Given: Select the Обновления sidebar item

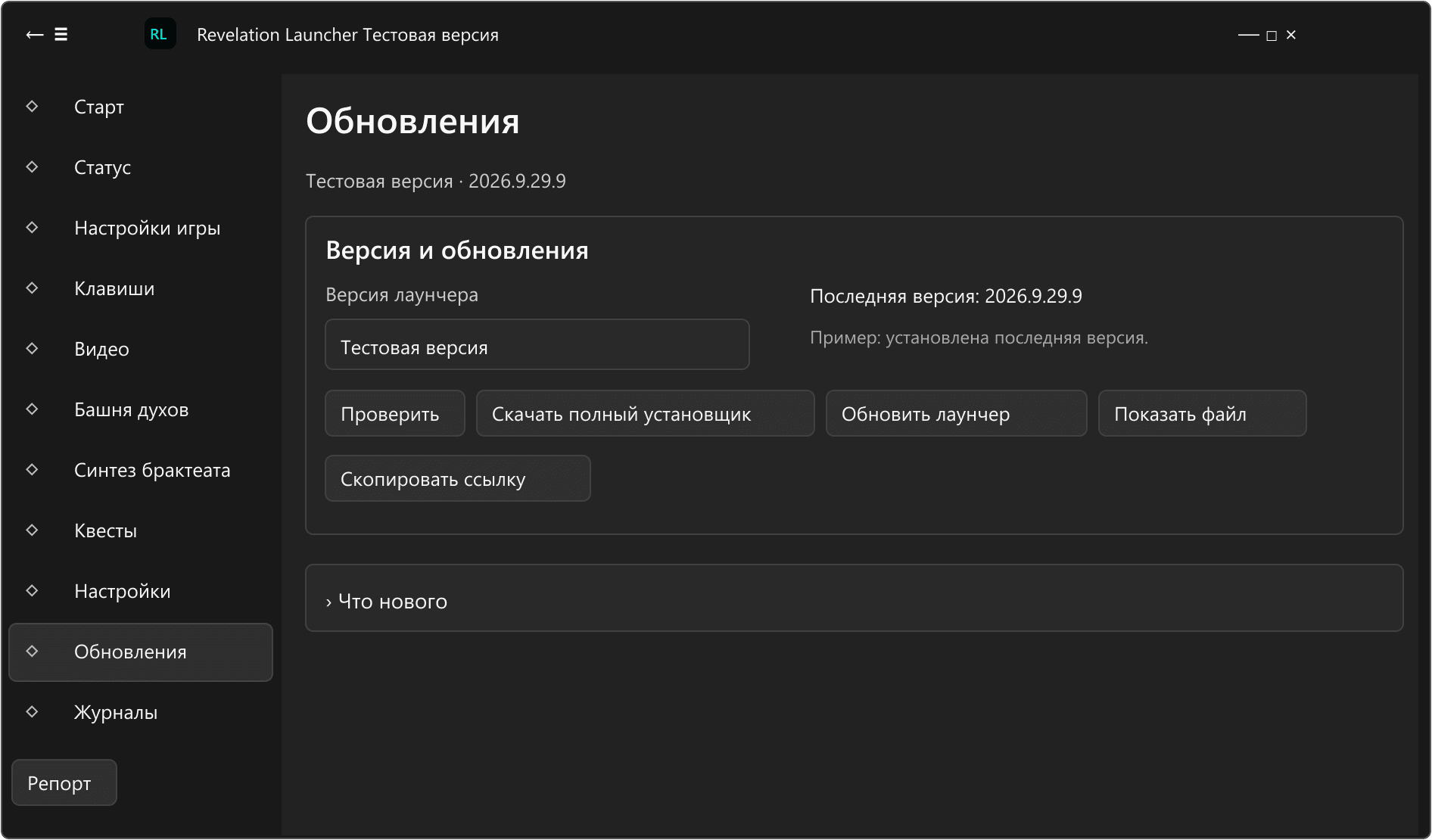Looking at the screenshot, I should coord(141,652).
